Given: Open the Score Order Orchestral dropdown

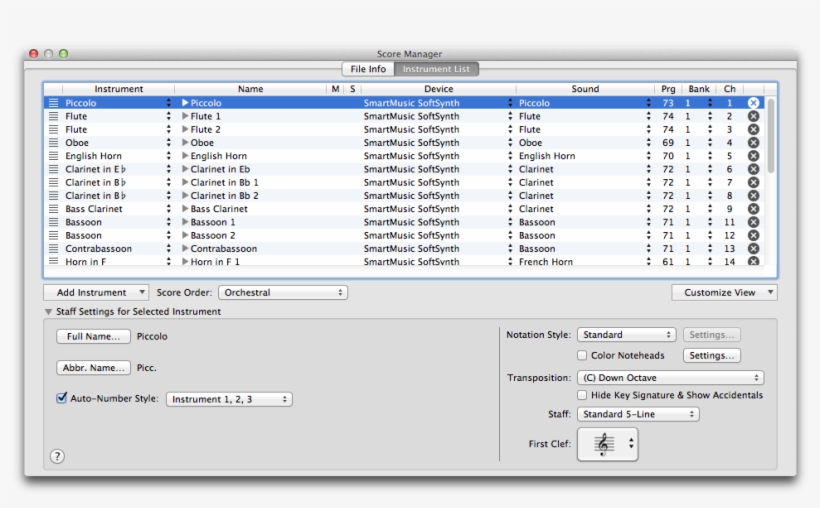Looking at the screenshot, I should click(x=283, y=292).
